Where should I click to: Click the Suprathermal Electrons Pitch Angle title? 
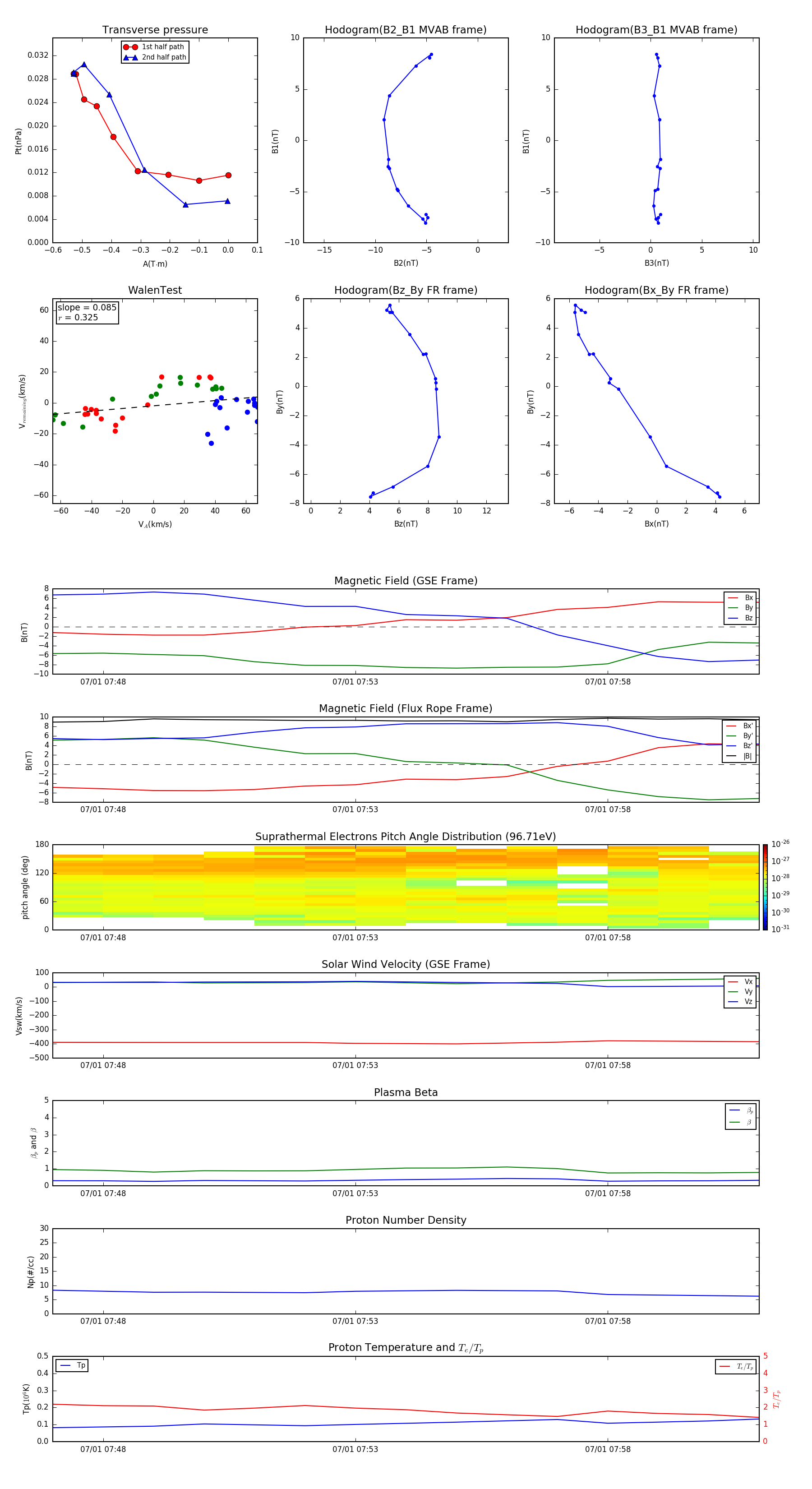tap(406, 837)
